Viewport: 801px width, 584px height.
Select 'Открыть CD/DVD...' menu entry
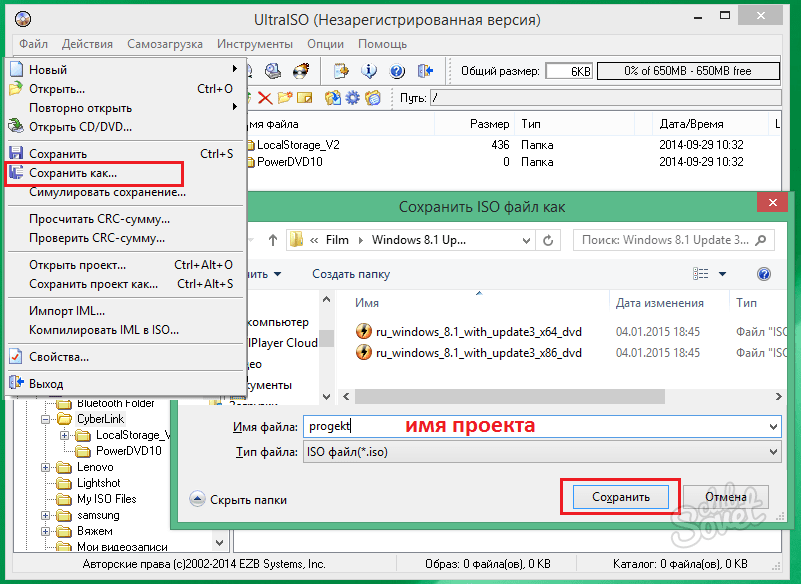(x=124, y=127)
